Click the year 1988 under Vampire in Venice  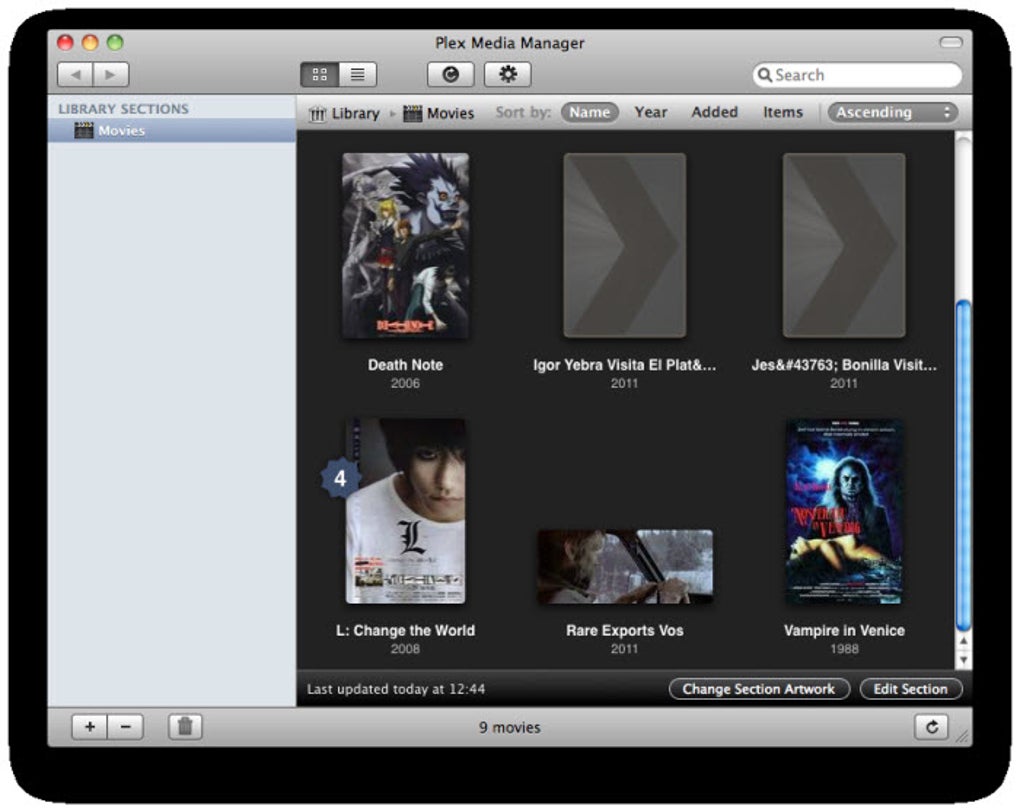point(844,649)
